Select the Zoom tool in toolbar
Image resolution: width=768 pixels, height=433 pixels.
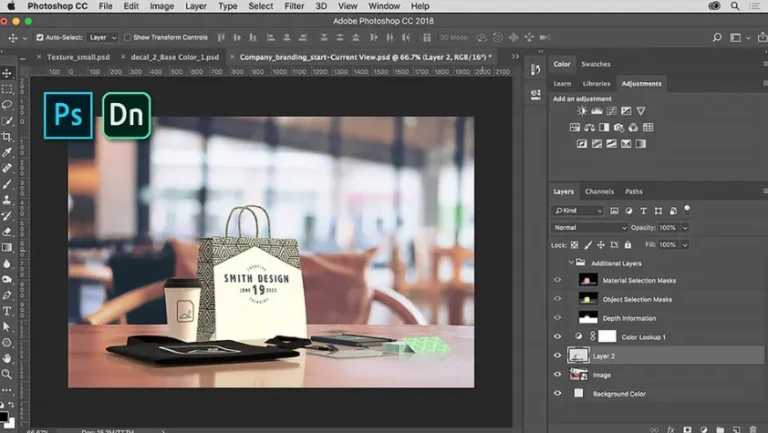pos(7,374)
